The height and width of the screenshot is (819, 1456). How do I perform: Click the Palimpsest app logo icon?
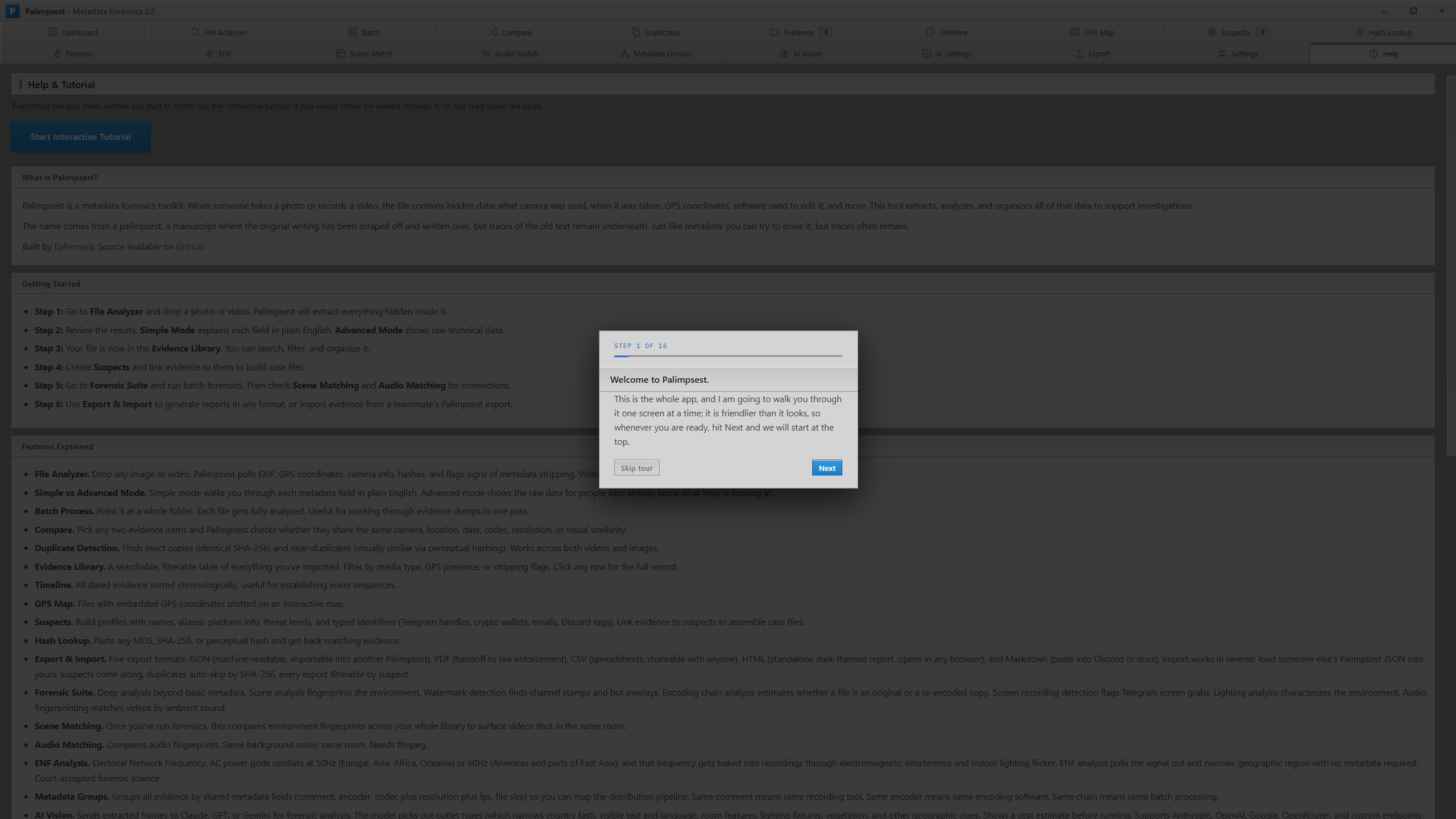pyautogui.click(x=12, y=11)
